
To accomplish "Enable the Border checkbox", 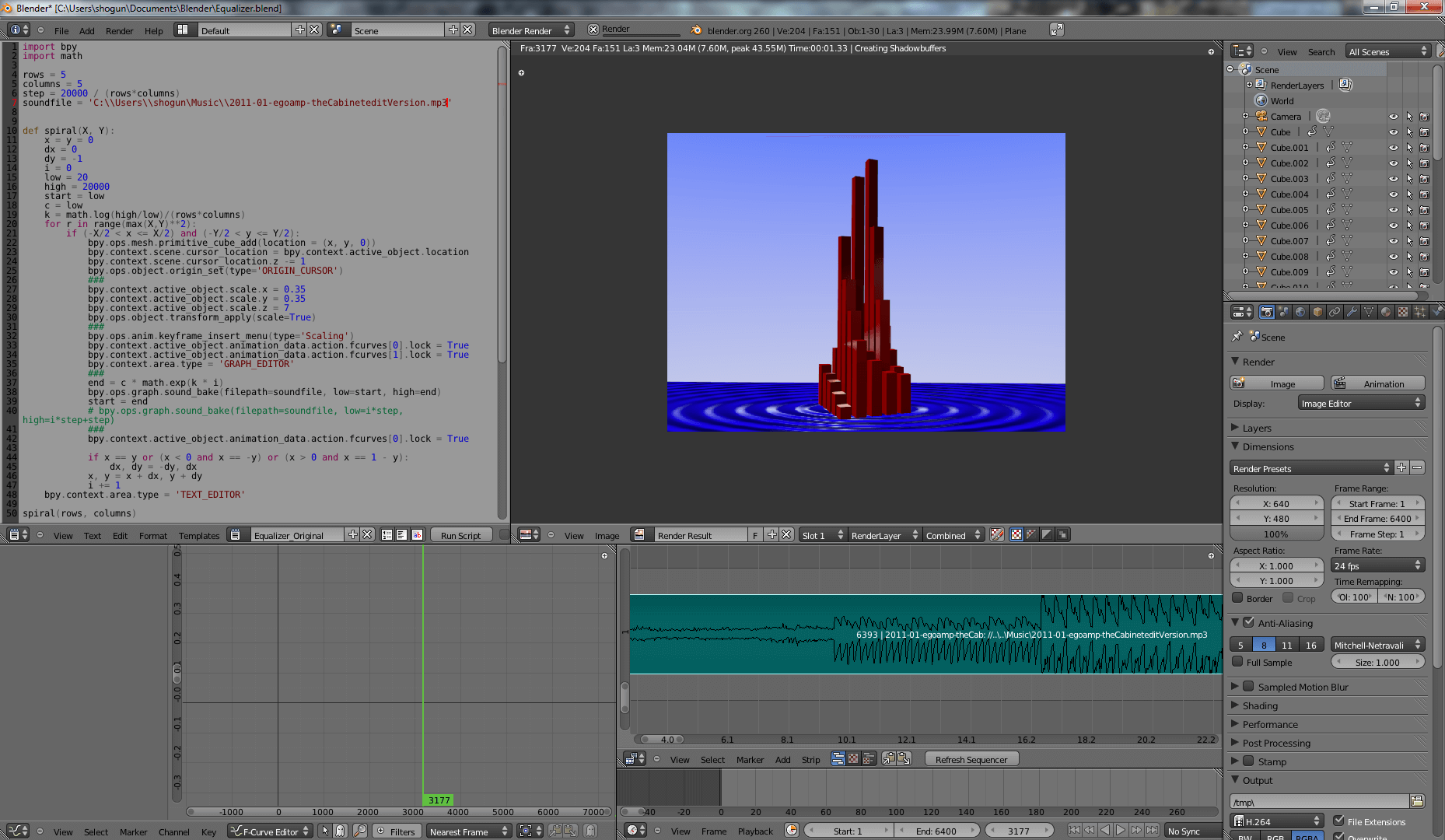I will click(x=1238, y=597).
